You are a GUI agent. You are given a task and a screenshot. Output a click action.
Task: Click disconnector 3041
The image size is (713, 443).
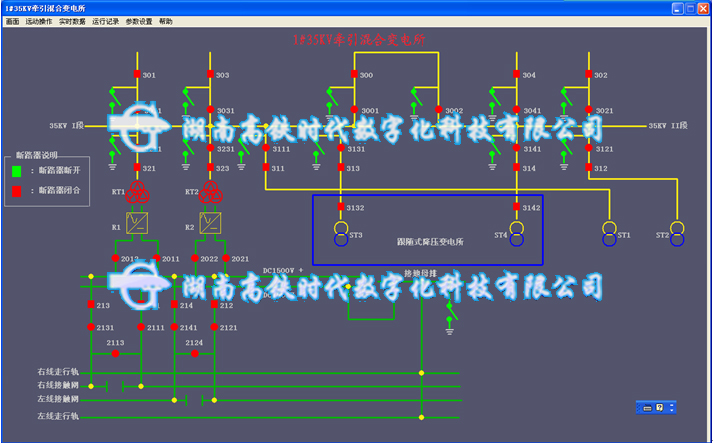click(x=517, y=110)
